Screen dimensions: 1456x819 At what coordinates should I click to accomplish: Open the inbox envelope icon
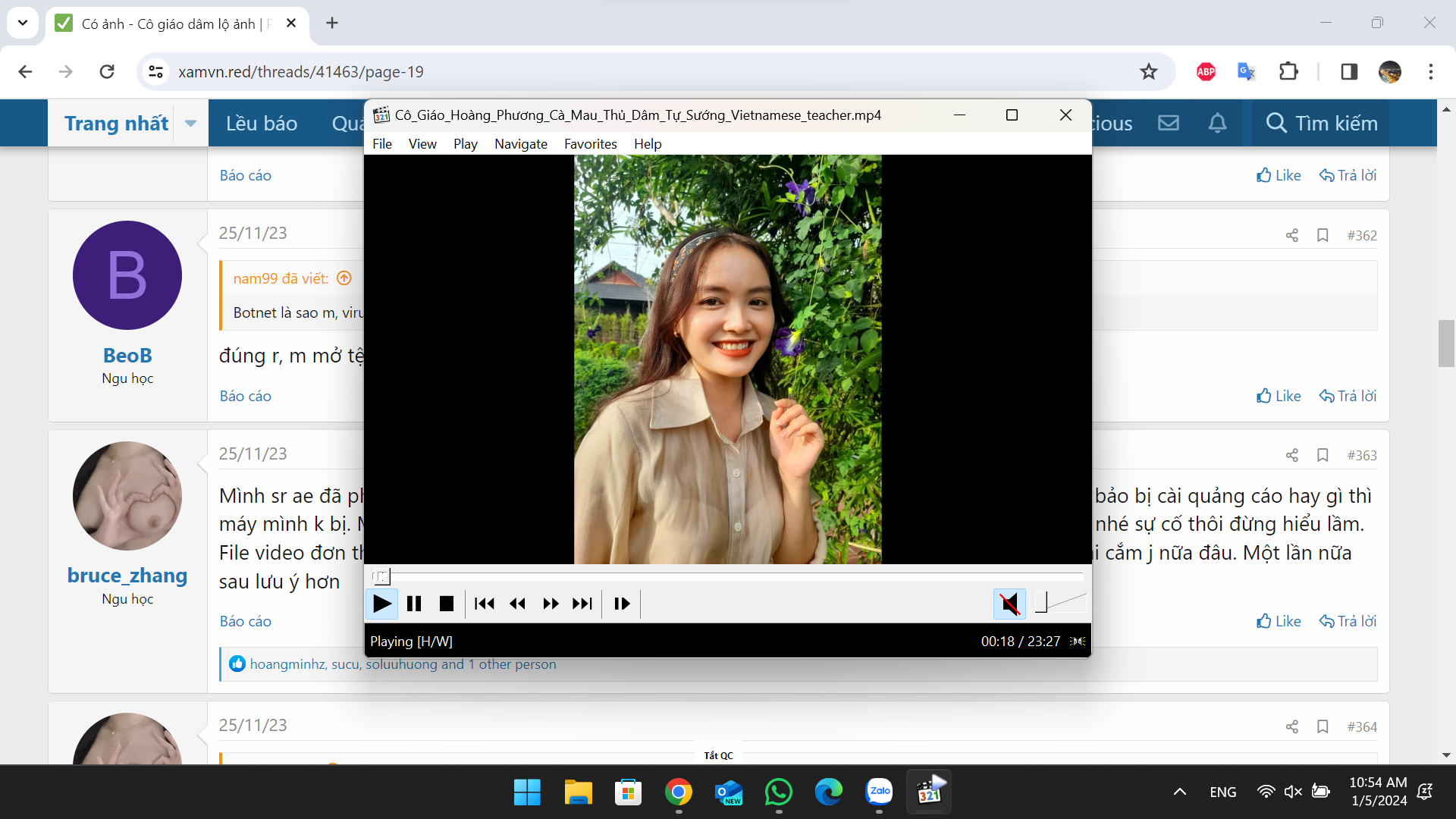(x=1169, y=123)
